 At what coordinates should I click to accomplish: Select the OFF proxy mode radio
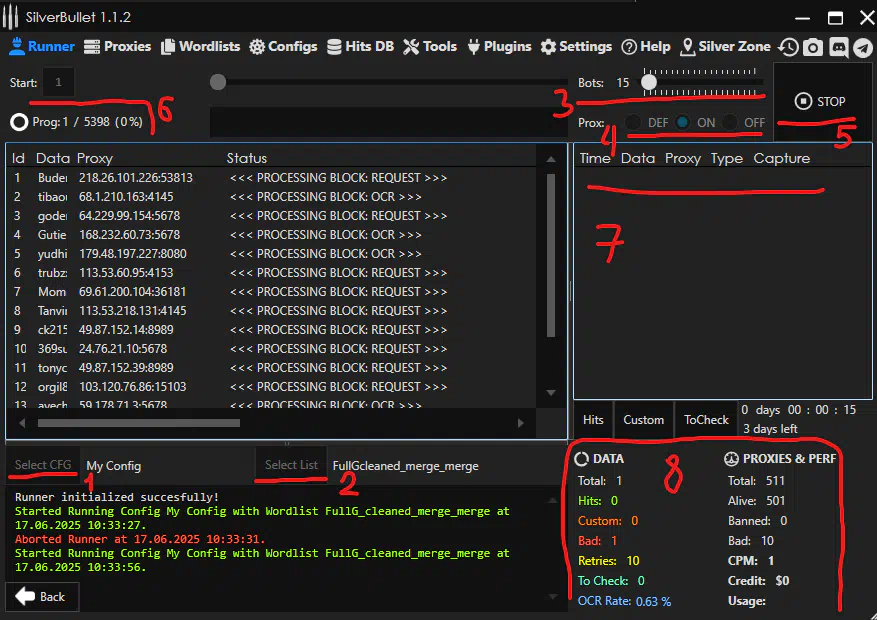coord(729,122)
